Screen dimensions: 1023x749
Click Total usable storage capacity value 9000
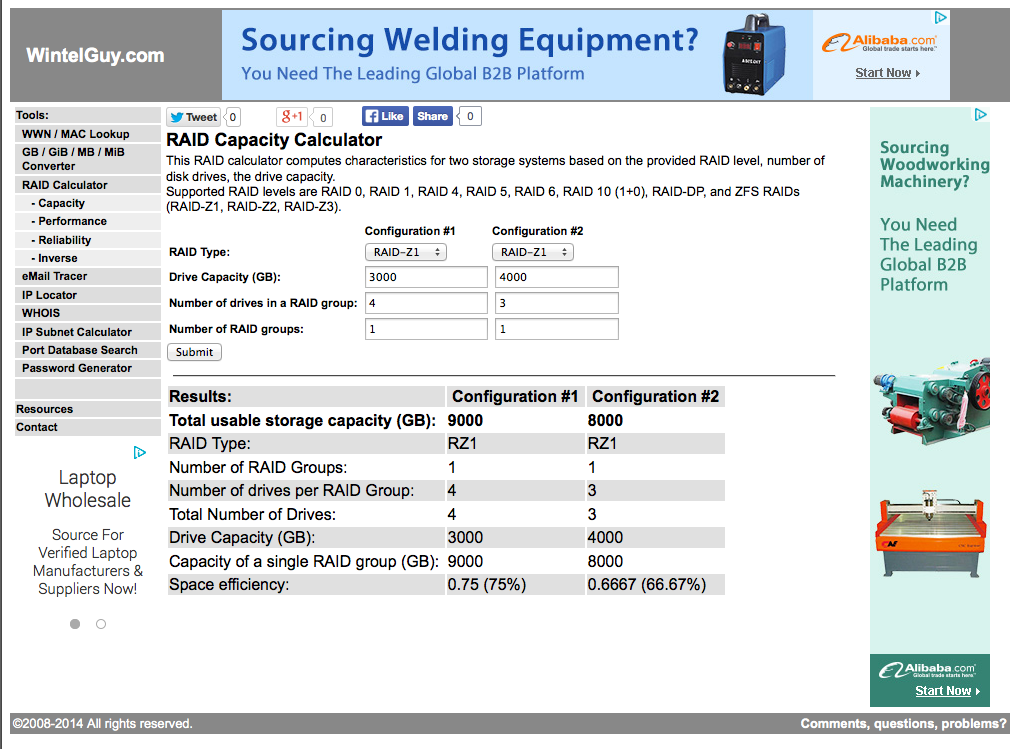[x=465, y=421]
